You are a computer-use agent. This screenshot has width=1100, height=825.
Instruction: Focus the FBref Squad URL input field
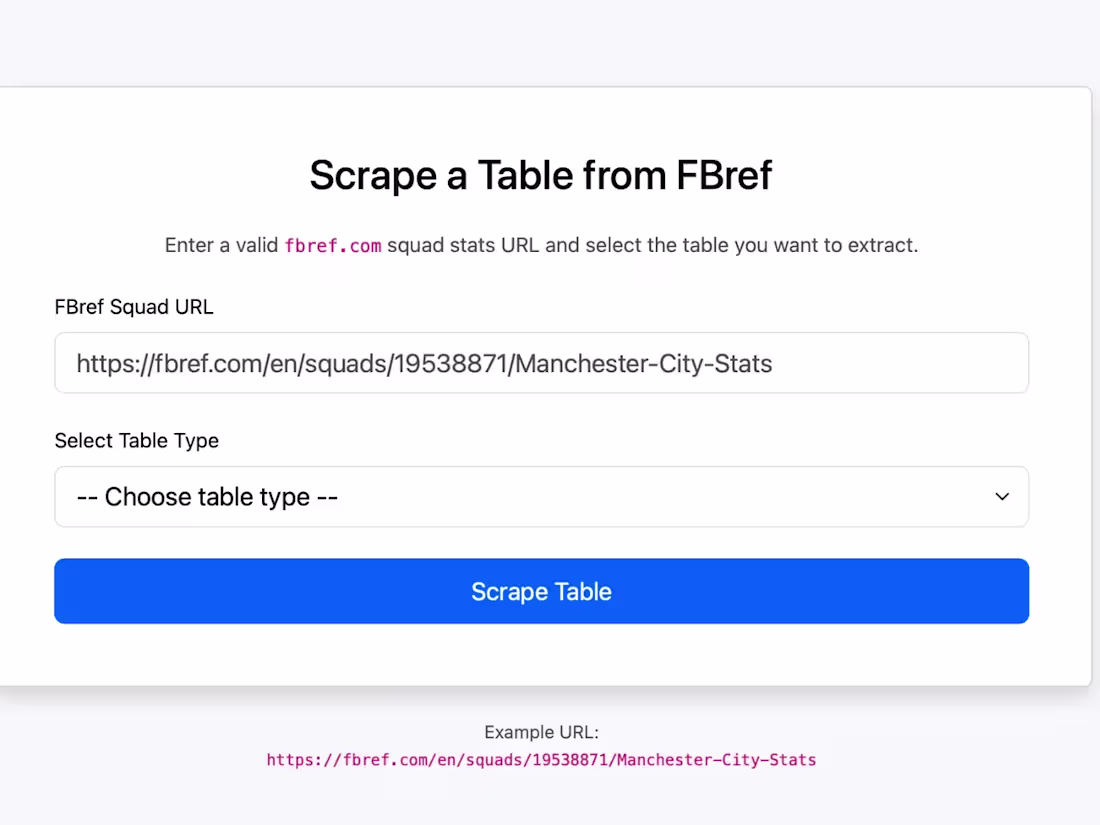542,363
